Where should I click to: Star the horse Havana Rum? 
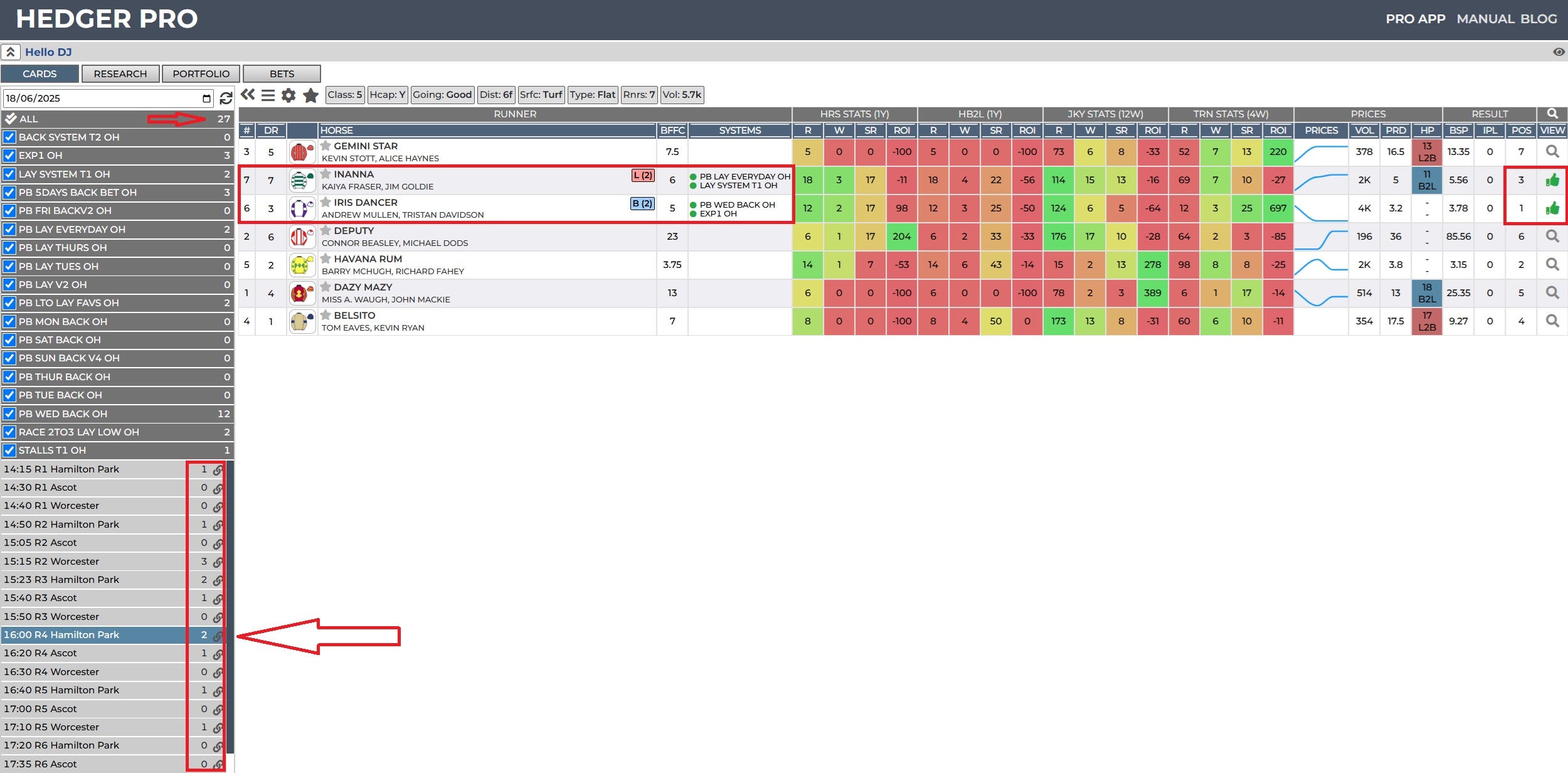point(326,259)
